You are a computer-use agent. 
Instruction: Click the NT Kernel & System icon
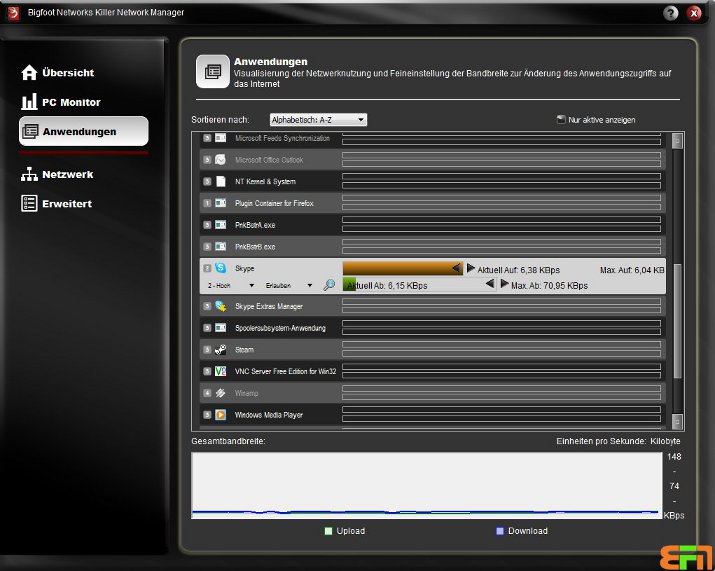[220, 181]
